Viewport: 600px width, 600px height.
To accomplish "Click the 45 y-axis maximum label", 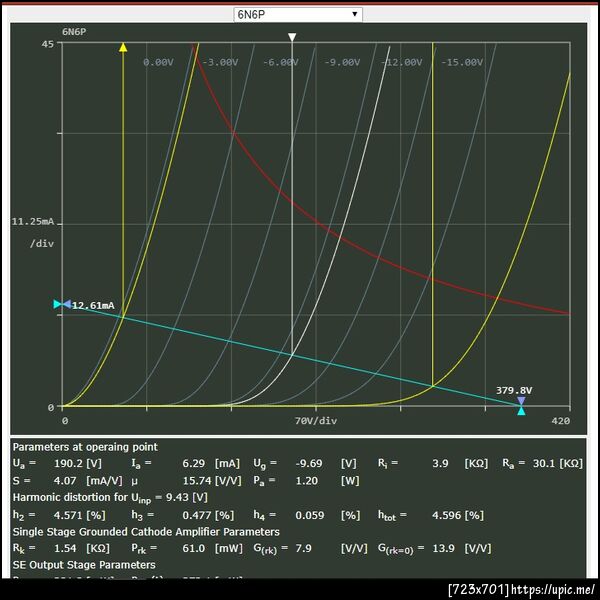I will [48, 44].
